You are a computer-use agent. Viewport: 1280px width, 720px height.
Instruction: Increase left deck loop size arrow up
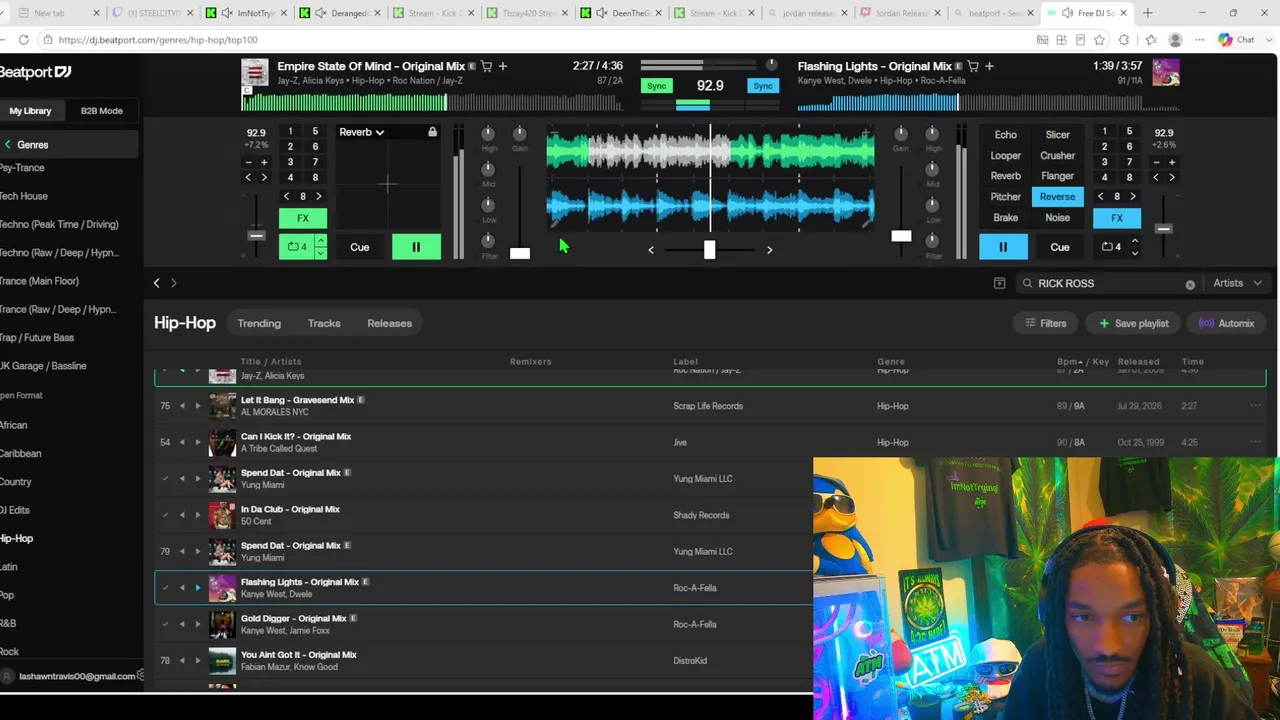(320, 241)
